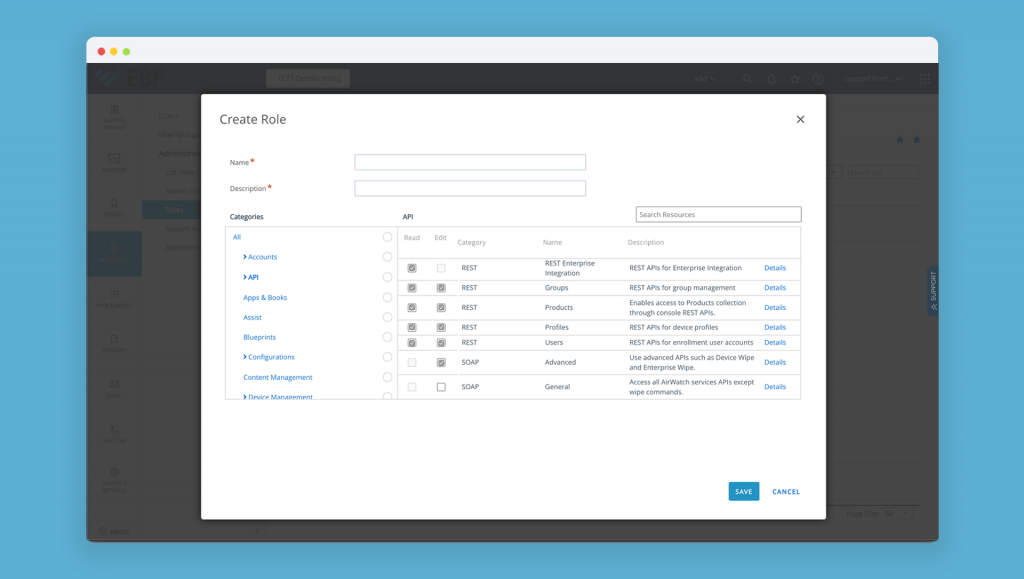
Task: Open Telecom in the sidebar
Action: 114,434
